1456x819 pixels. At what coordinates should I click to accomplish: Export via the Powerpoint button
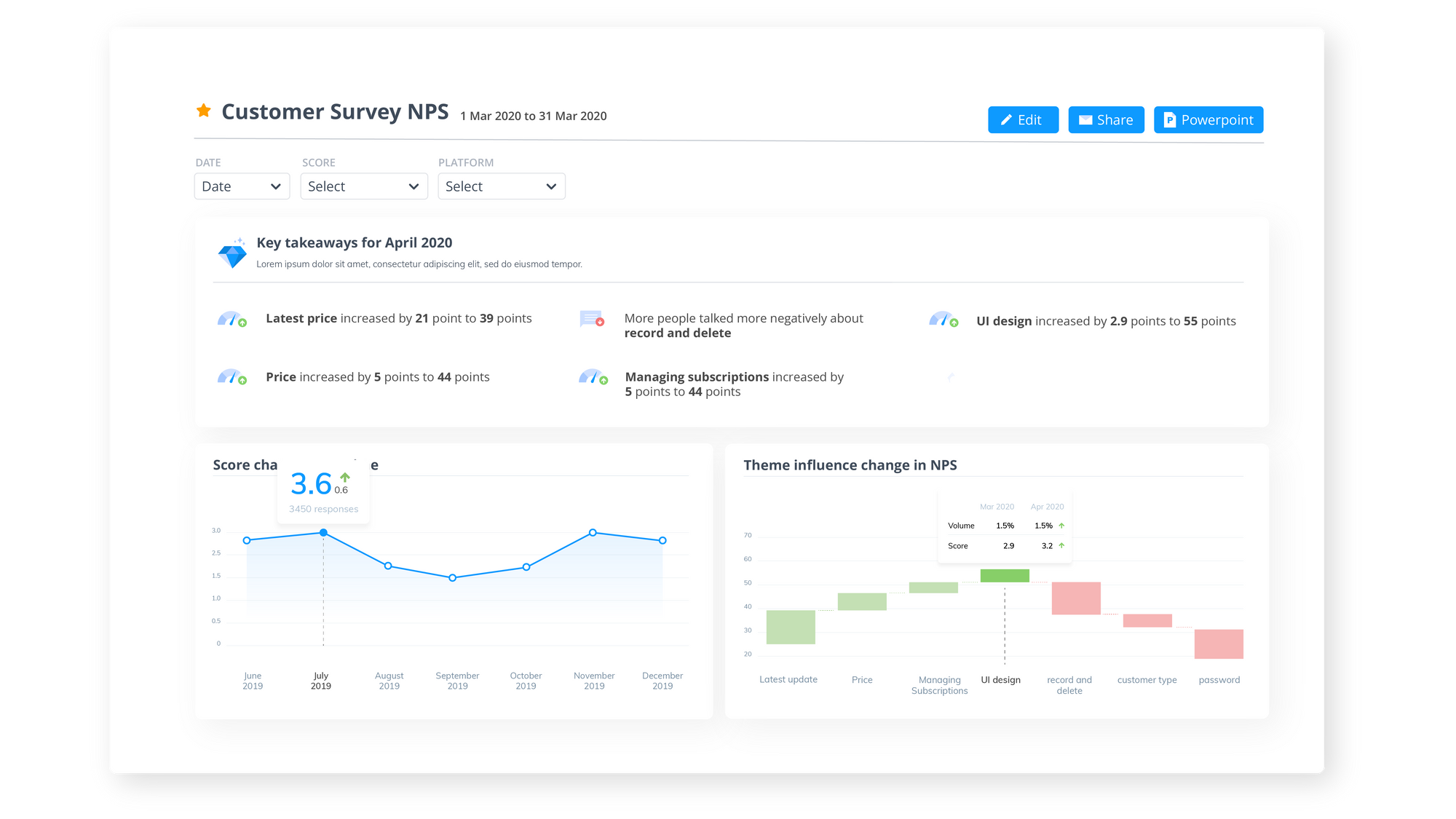(x=1208, y=120)
